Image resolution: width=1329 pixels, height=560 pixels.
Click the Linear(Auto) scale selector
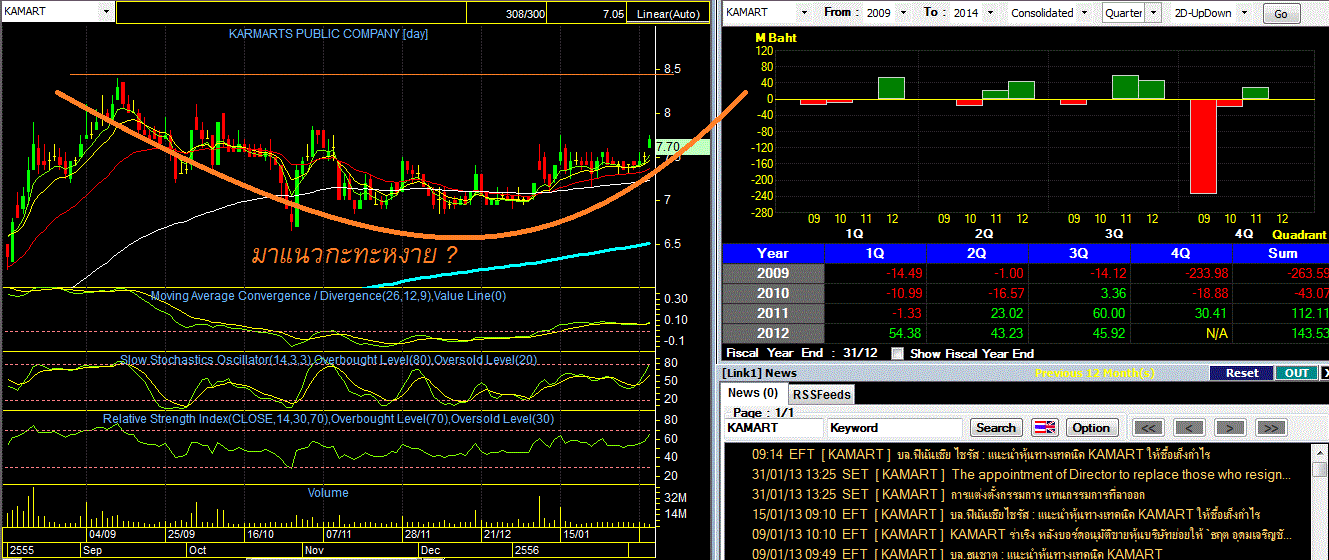pyautogui.click(x=668, y=14)
